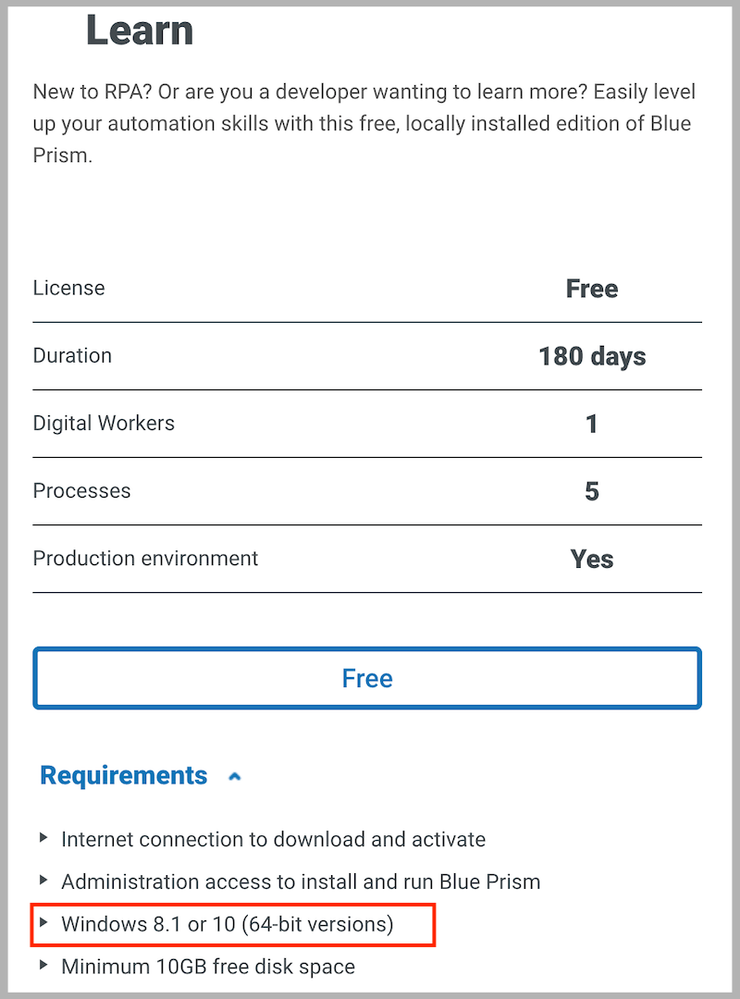Click the Processes value 5

coord(592,492)
